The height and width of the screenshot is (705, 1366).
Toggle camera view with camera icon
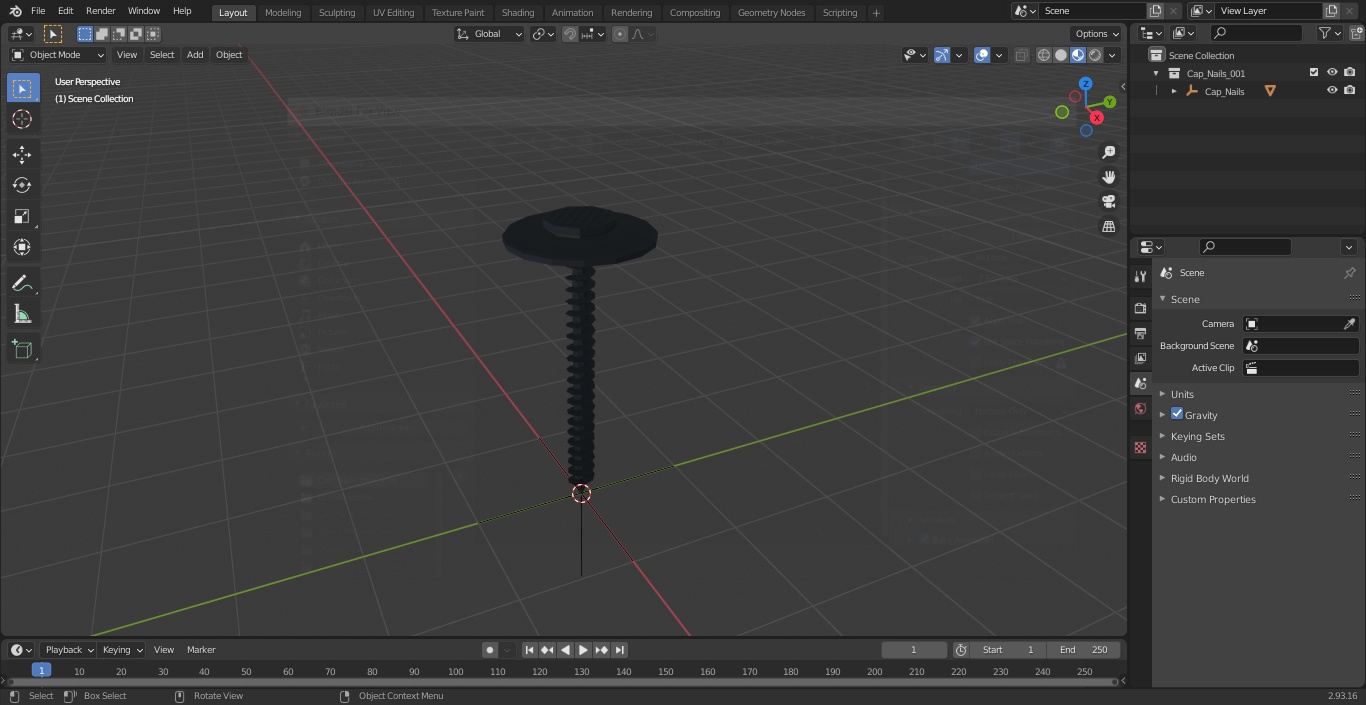point(1108,202)
